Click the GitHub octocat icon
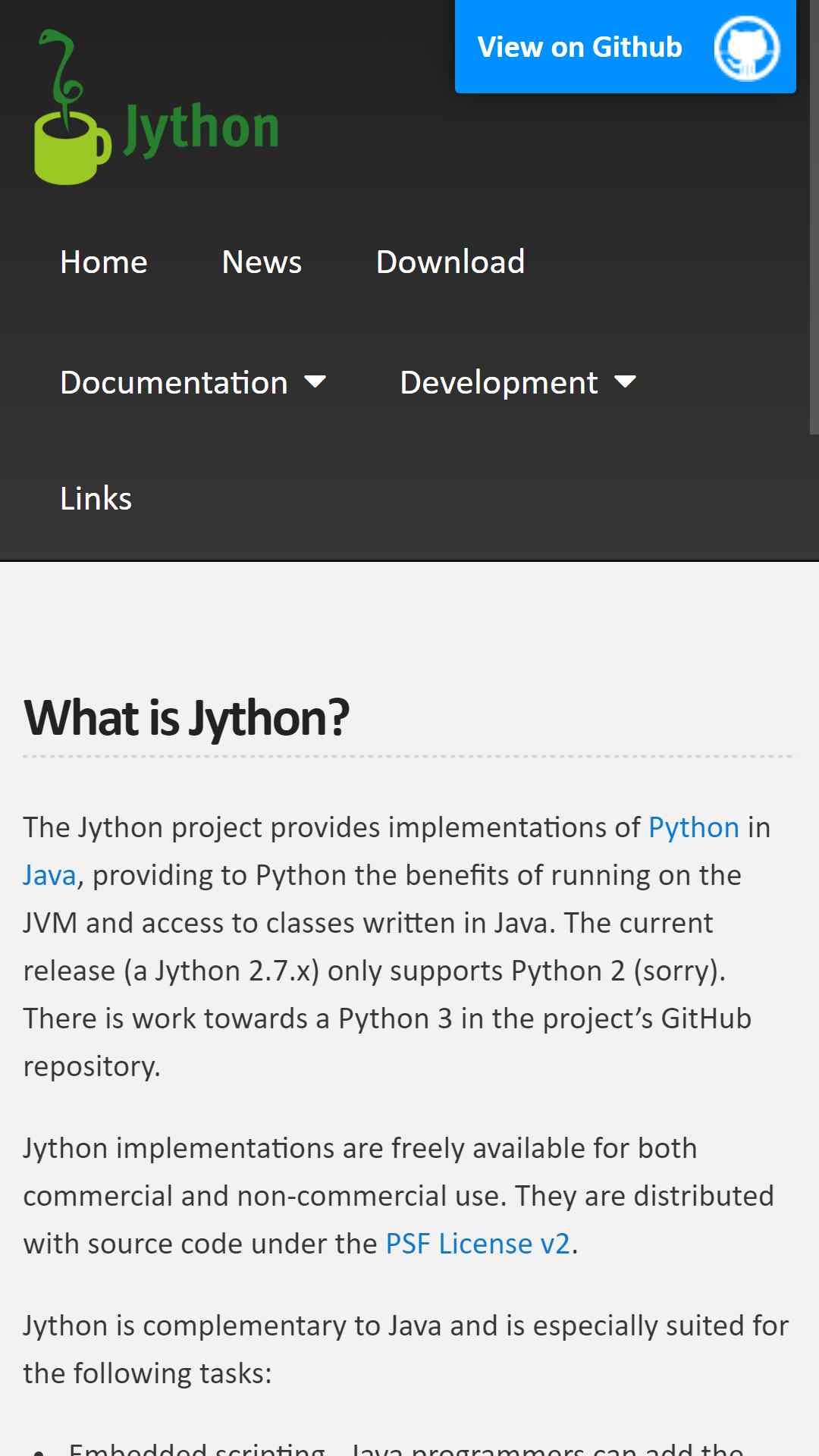The image size is (819, 1456). (746, 48)
